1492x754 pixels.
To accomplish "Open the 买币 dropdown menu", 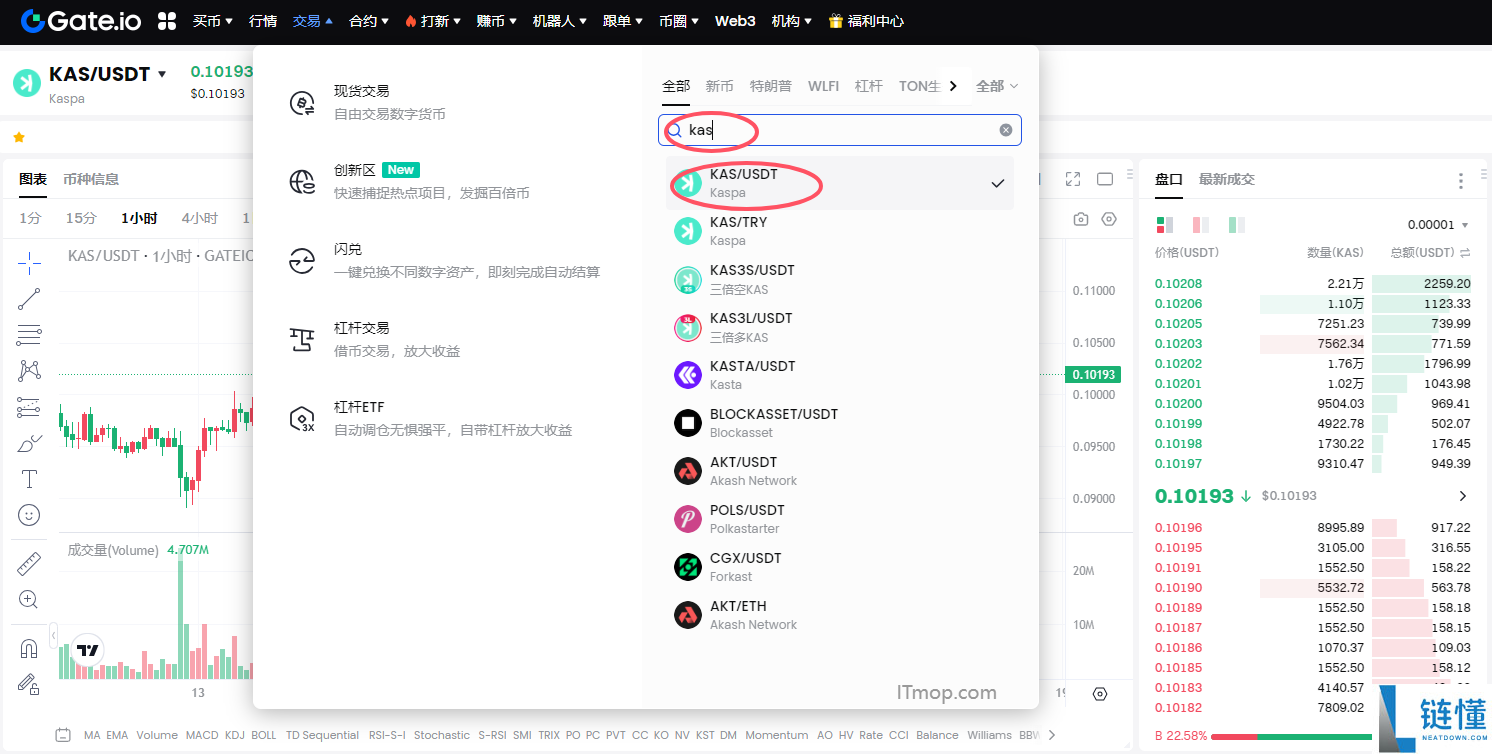I will [x=213, y=21].
